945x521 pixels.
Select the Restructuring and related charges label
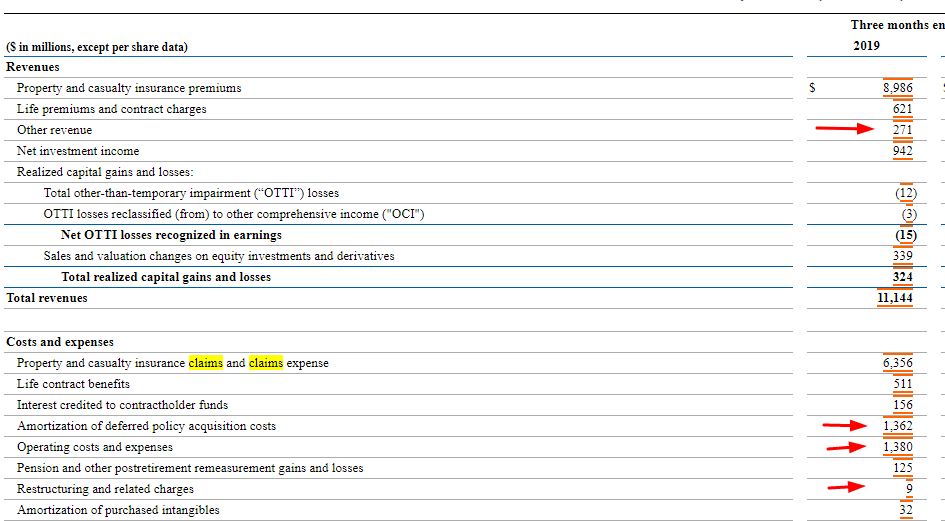pyautogui.click(x=105, y=489)
